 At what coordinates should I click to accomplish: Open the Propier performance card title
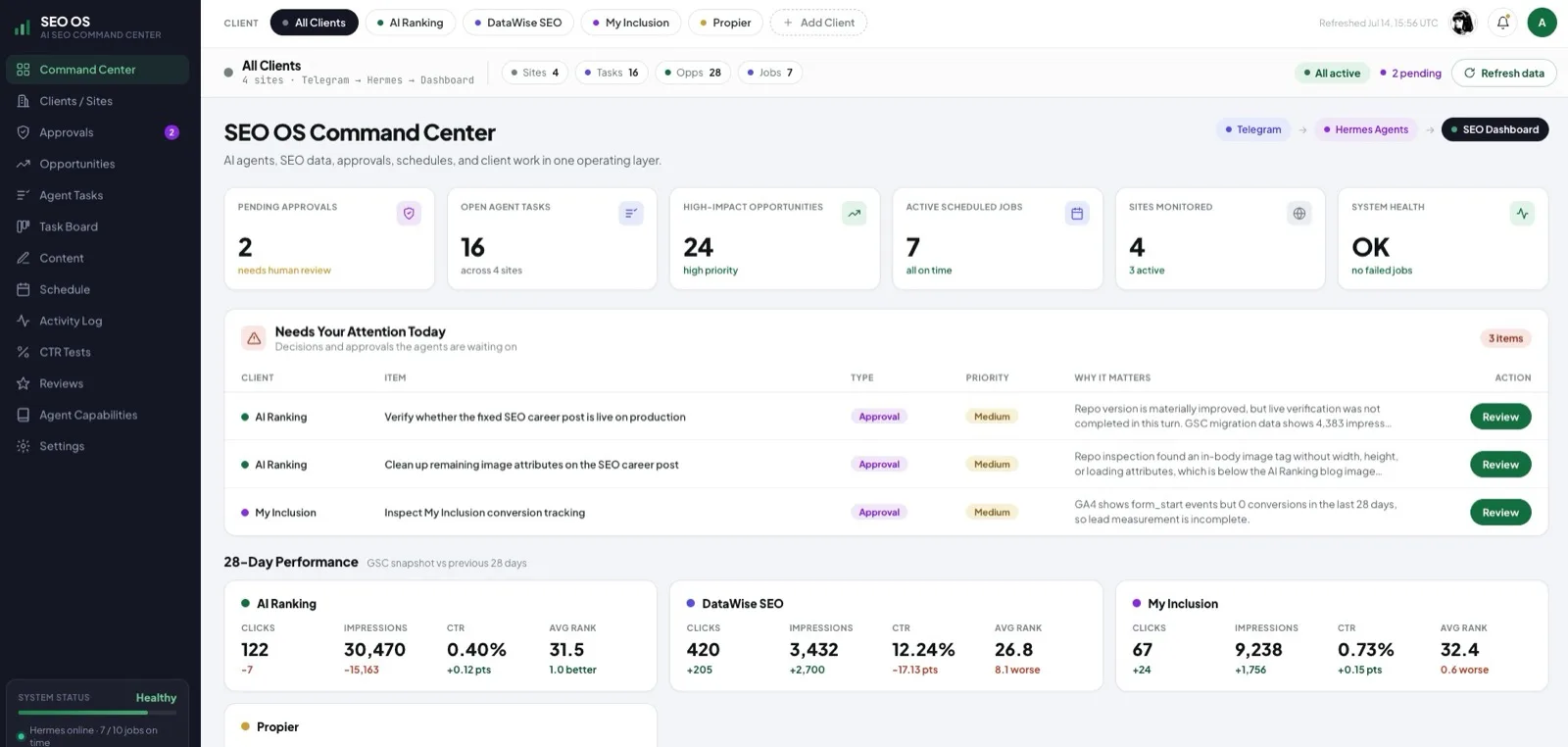(277, 727)
